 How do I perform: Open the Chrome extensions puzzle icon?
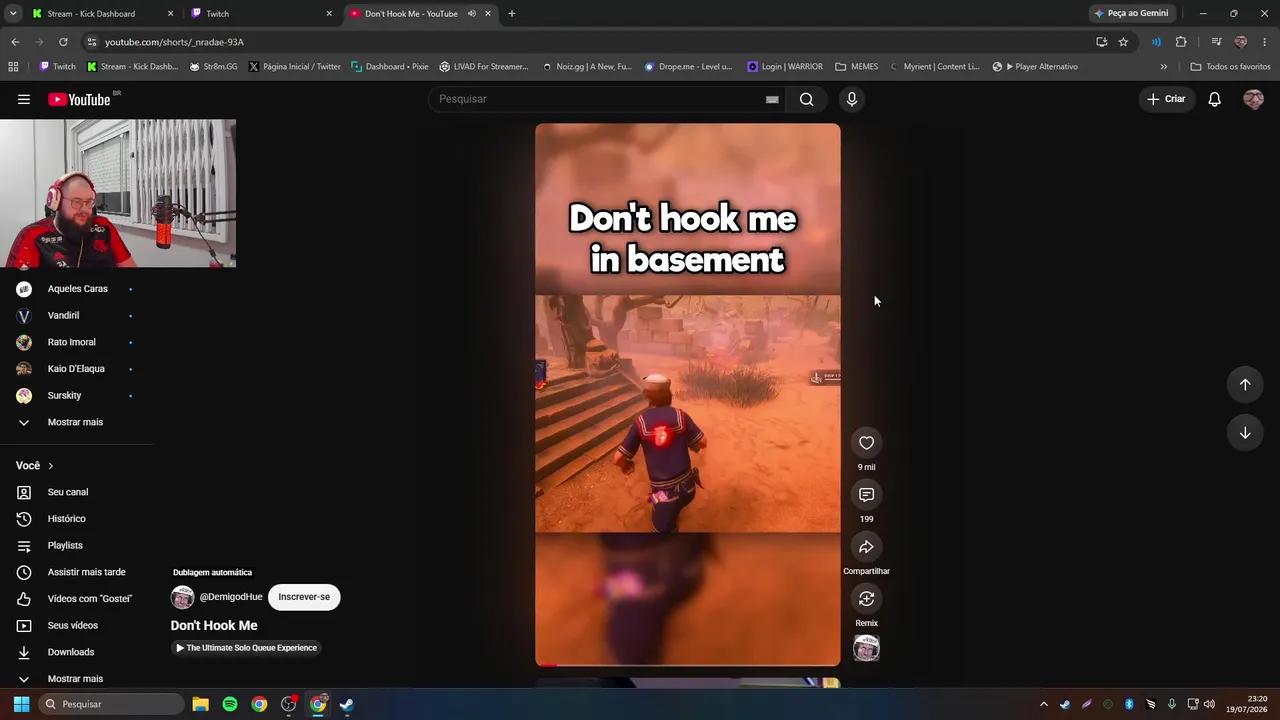[1181, 42]
